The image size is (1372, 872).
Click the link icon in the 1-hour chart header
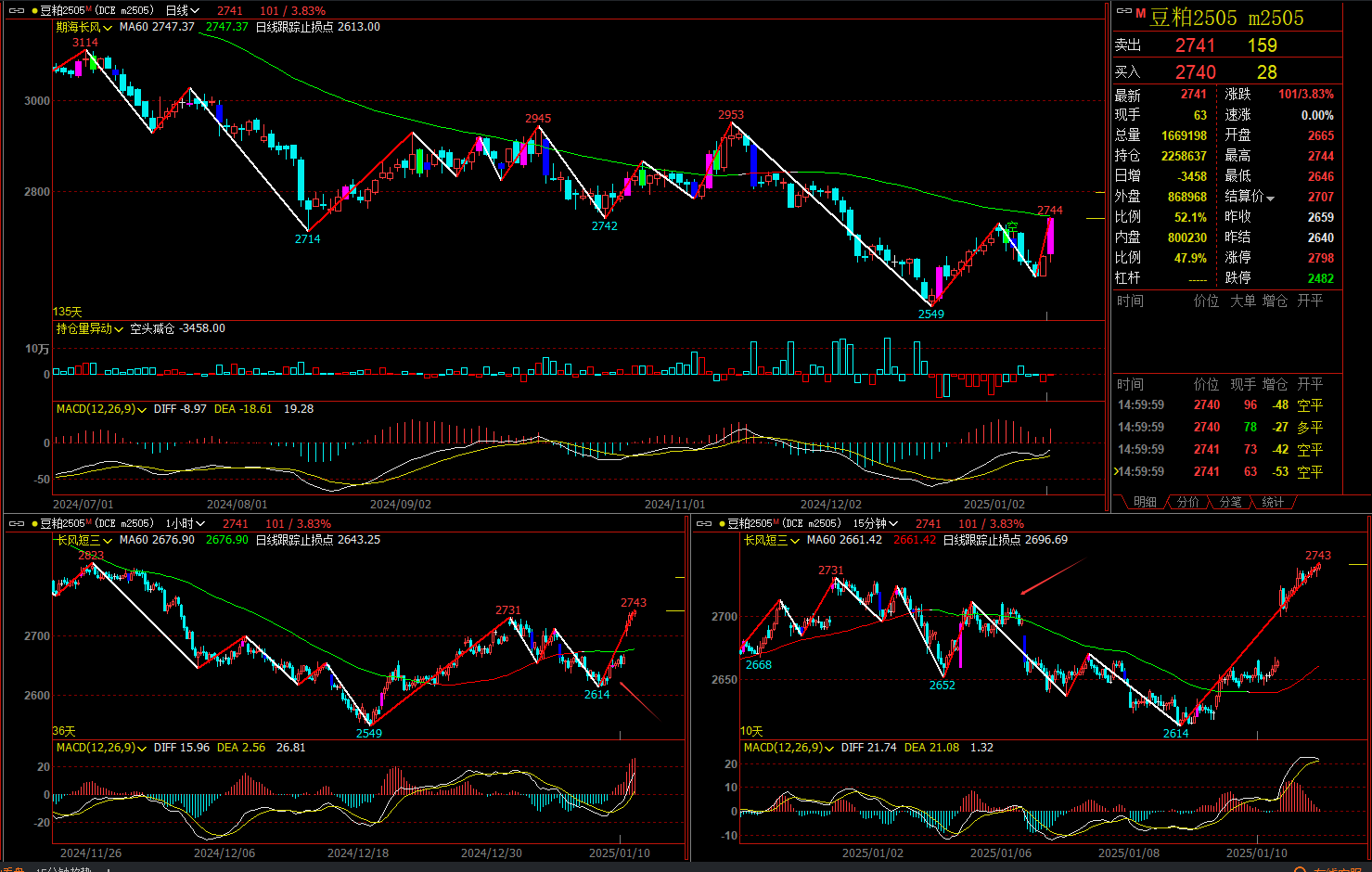(16, 524)
